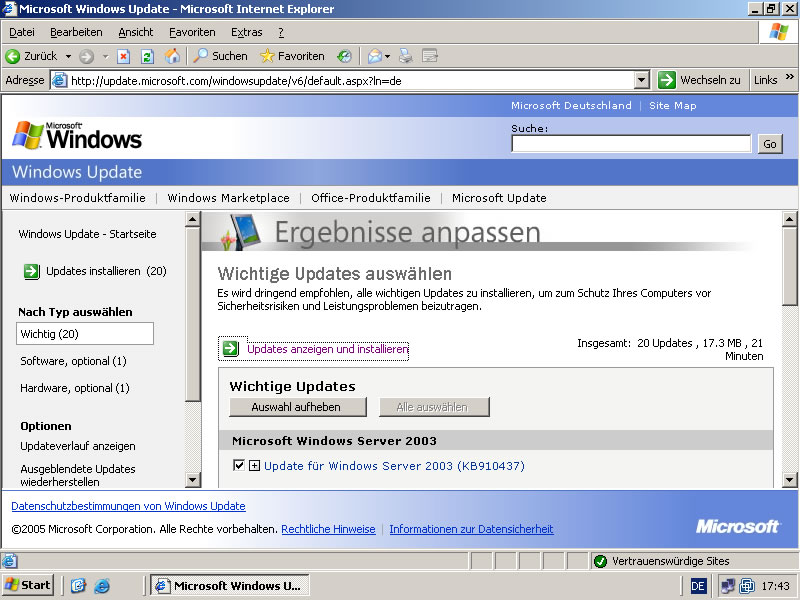Viewport: 800px width, 600px height.
Task: Open the Zurück back history dropdown arrow
Action: (68, 56)
